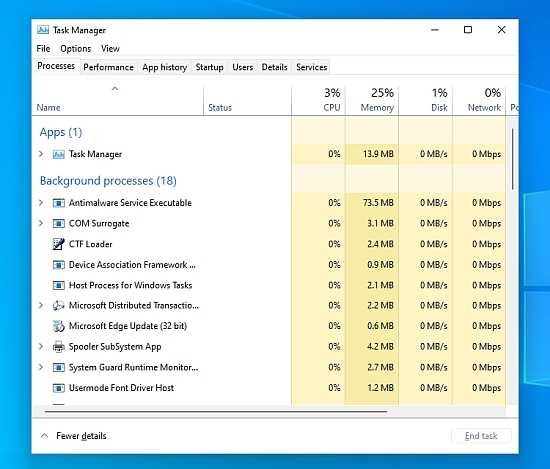The image size is (550, 469).
Task: Close the Task Manager window
Action: (502, 30)
